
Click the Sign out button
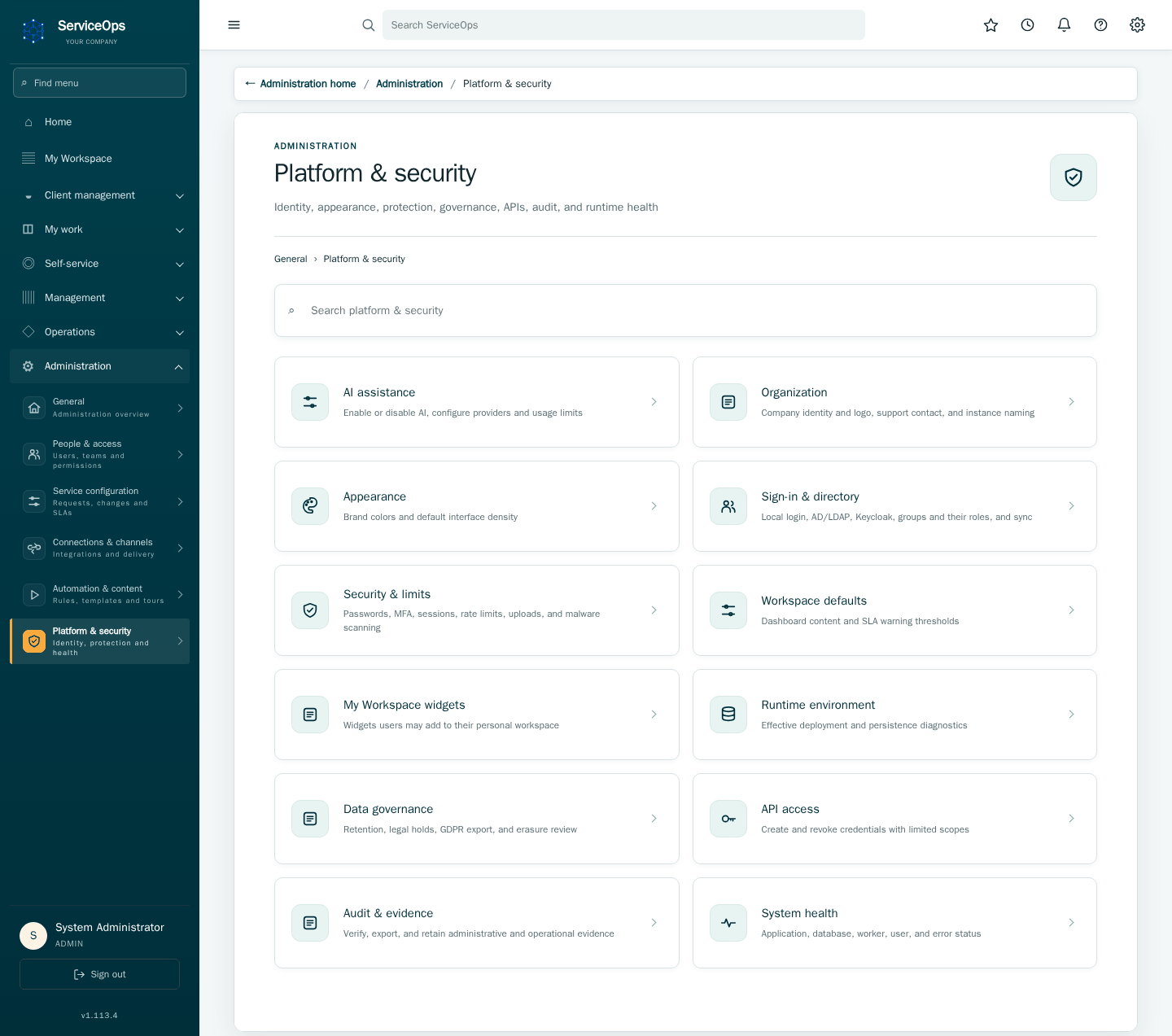99,974
